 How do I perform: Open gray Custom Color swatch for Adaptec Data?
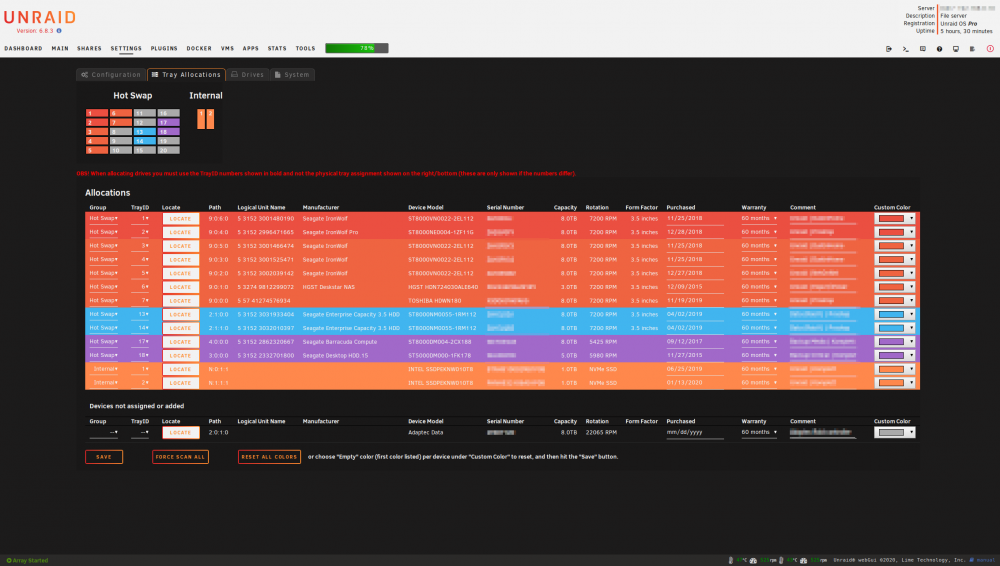tap(895, 433)
